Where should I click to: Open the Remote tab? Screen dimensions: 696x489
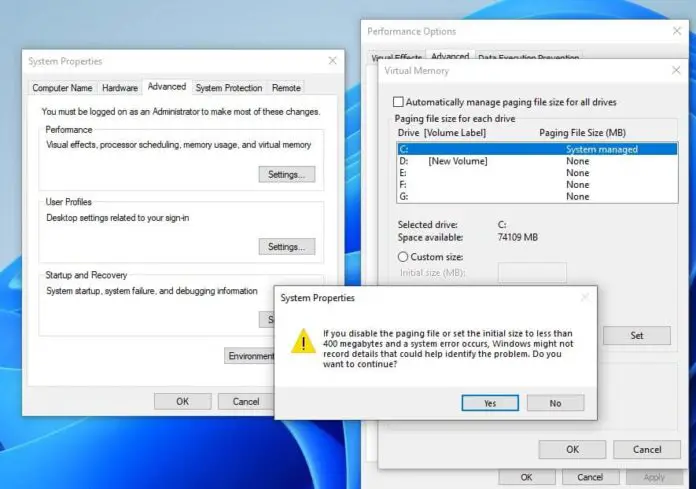click(286, 88)
